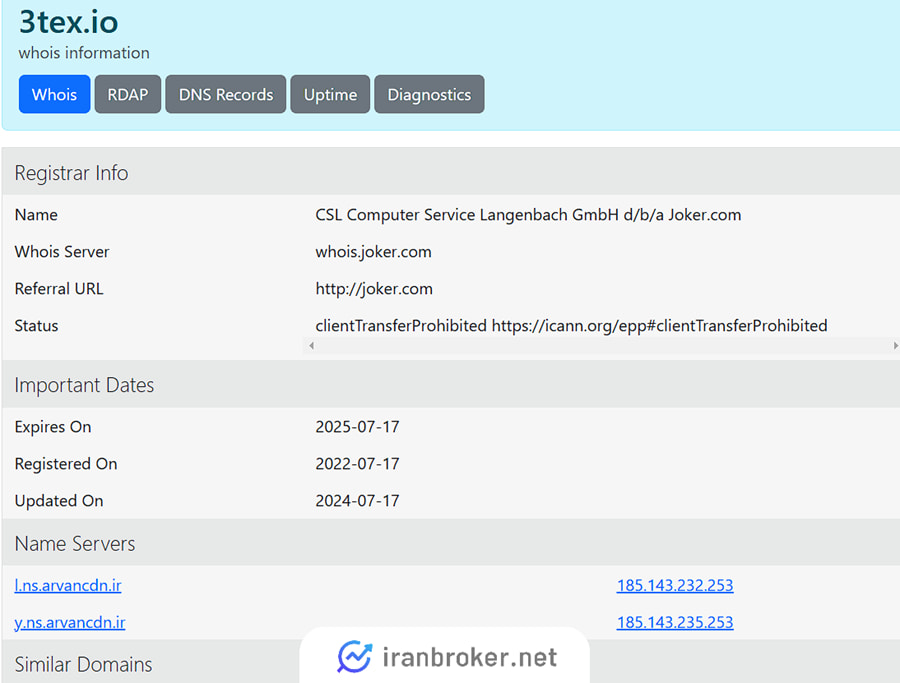
Task: Click the whois information subtitle
Action: 84,53
